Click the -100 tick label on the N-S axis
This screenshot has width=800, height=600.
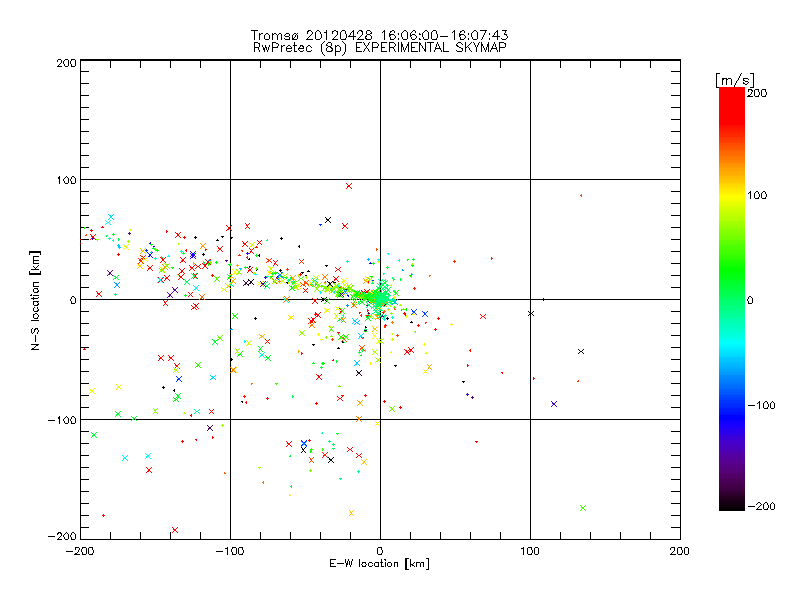point(62,420)
